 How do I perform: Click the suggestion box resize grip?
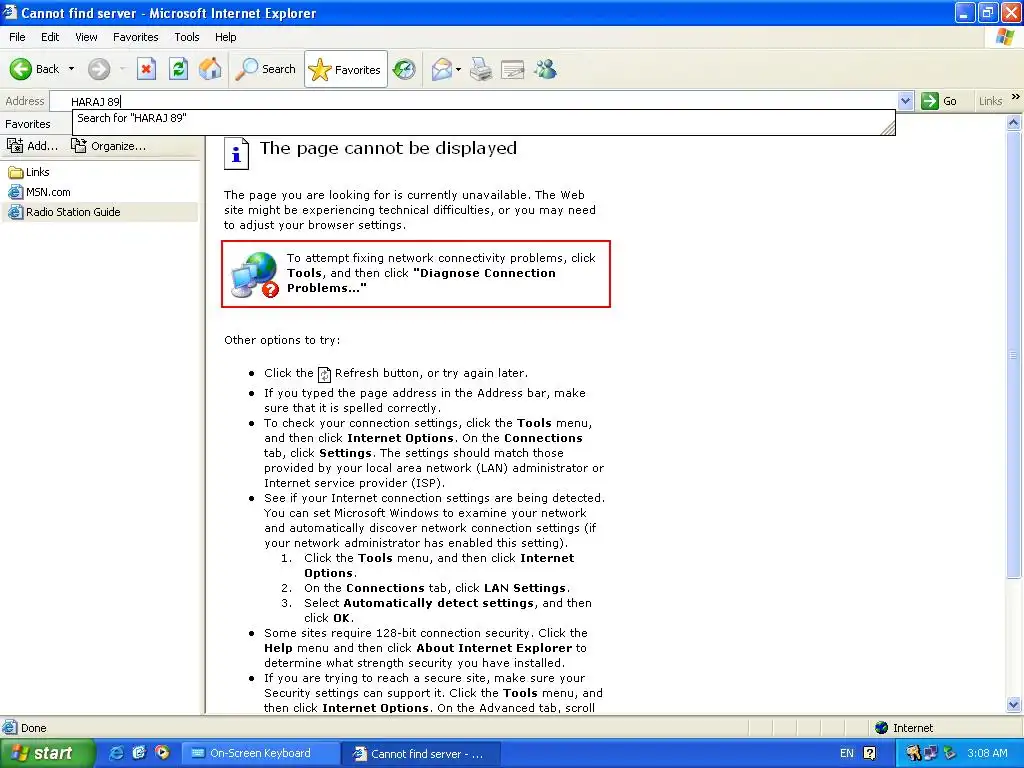888,129
